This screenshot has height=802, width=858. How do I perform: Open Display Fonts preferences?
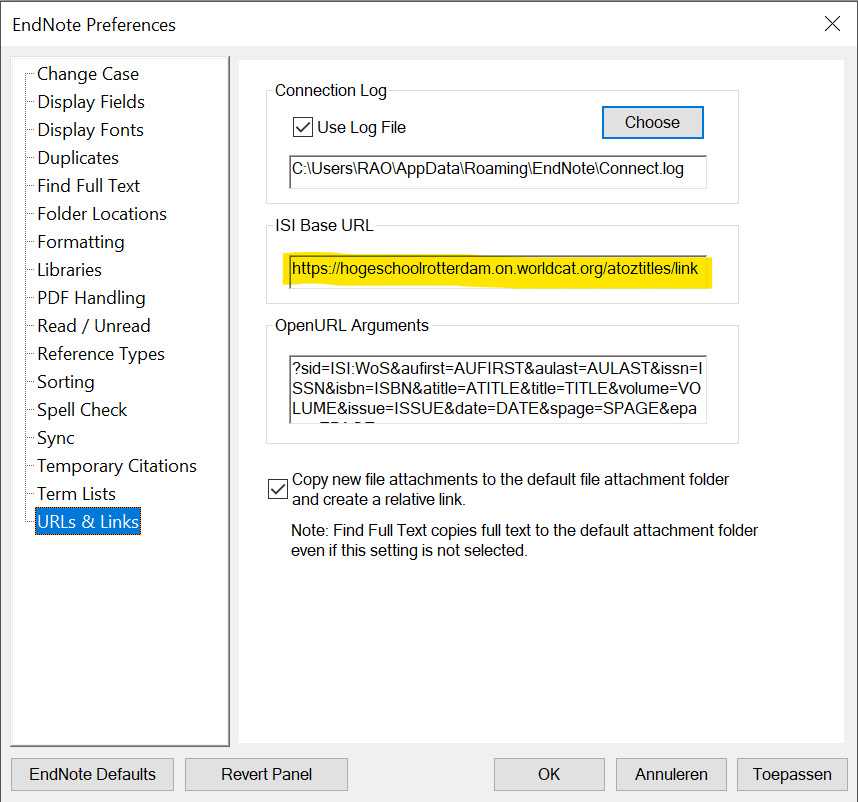click(x=90, y=130)
